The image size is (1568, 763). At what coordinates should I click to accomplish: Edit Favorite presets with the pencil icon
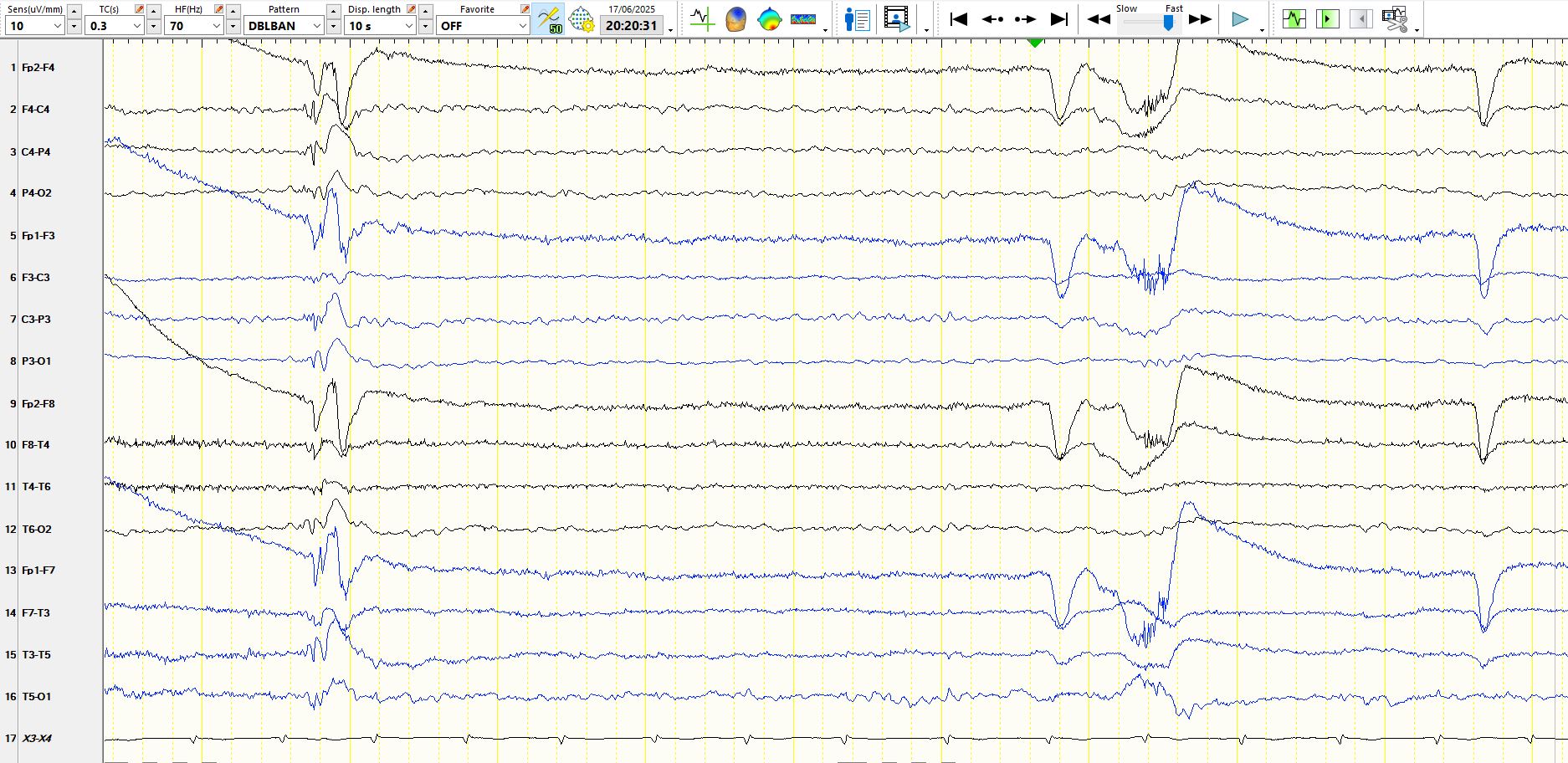(525, 9)
